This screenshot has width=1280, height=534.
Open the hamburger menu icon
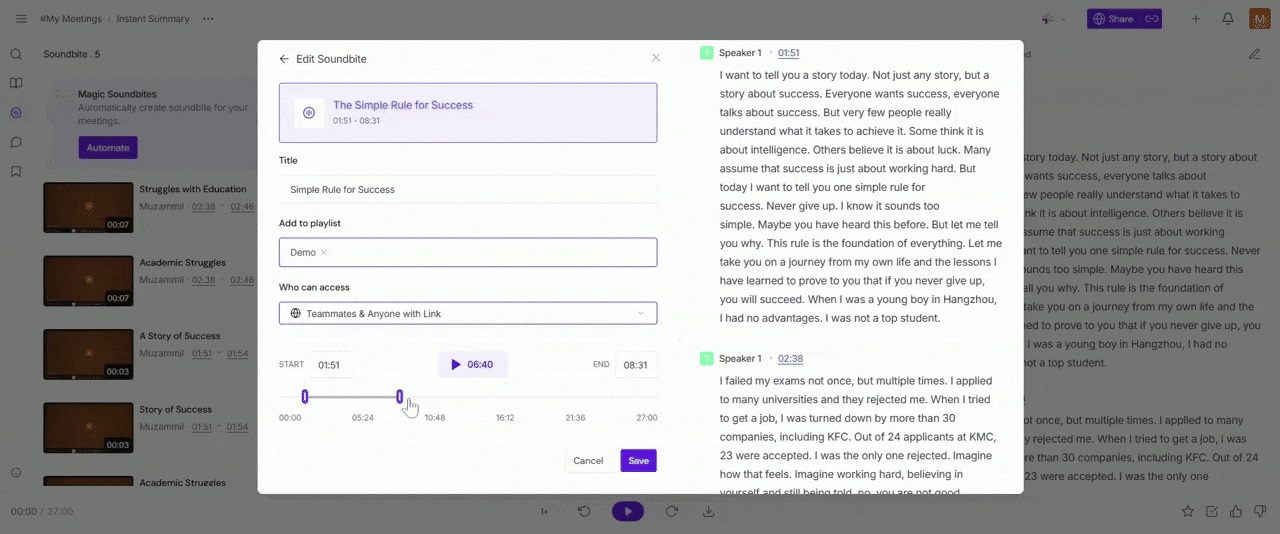(21, 19)
